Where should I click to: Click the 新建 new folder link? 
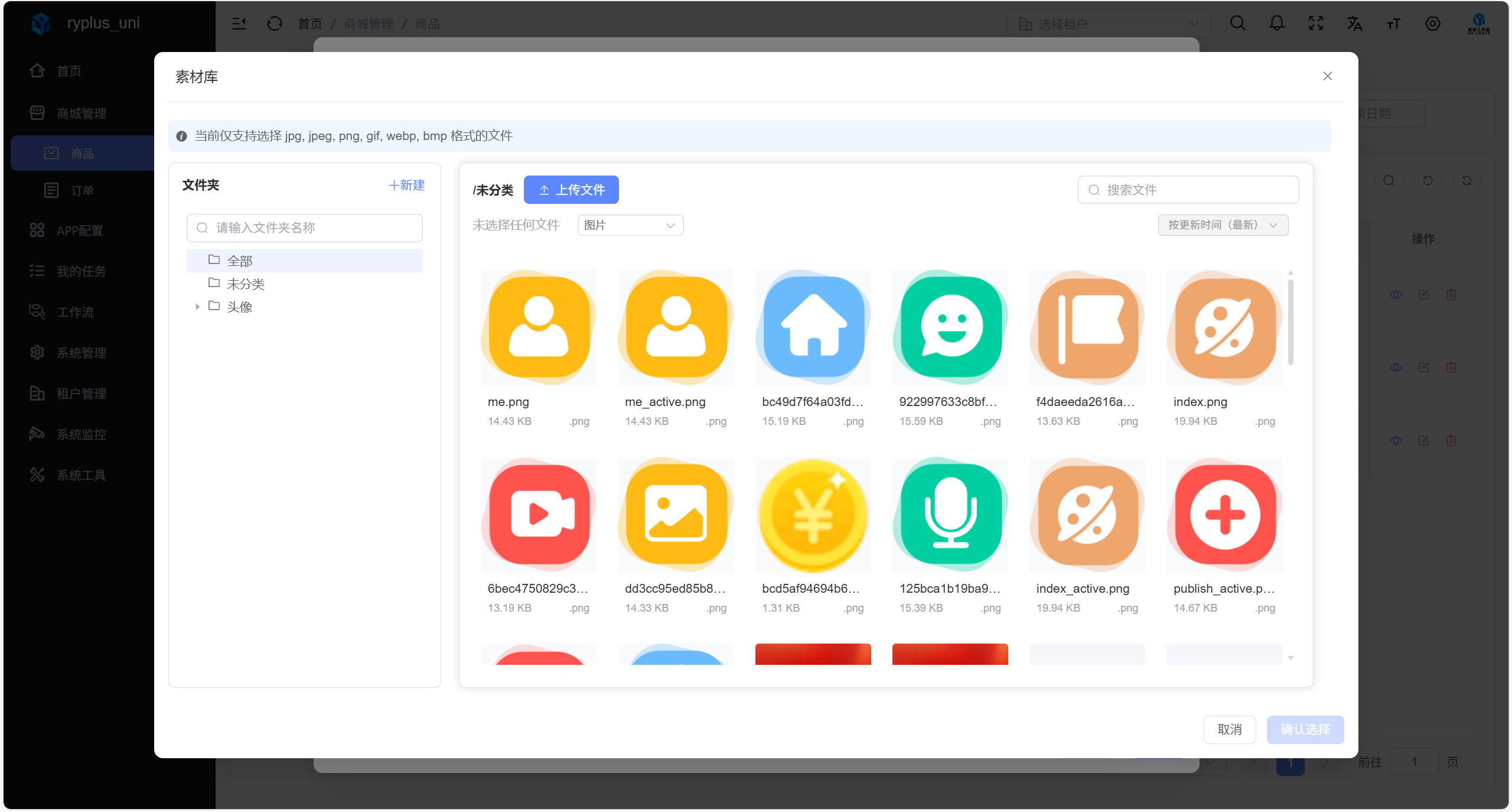pos(406,185)
